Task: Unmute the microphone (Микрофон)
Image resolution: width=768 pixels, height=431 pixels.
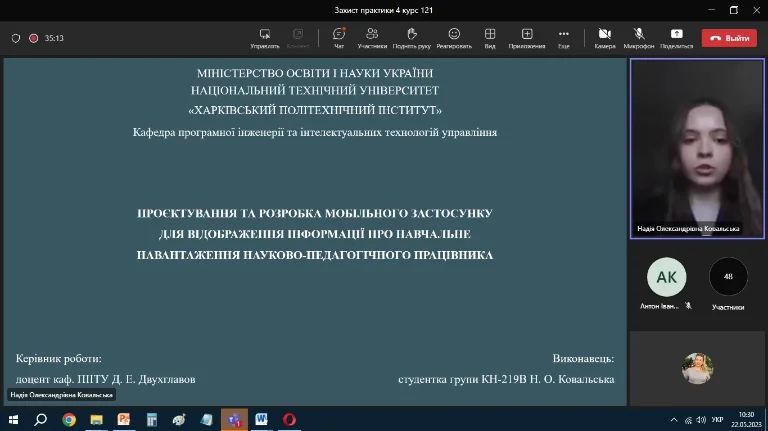Action: (x=638, y=37)
